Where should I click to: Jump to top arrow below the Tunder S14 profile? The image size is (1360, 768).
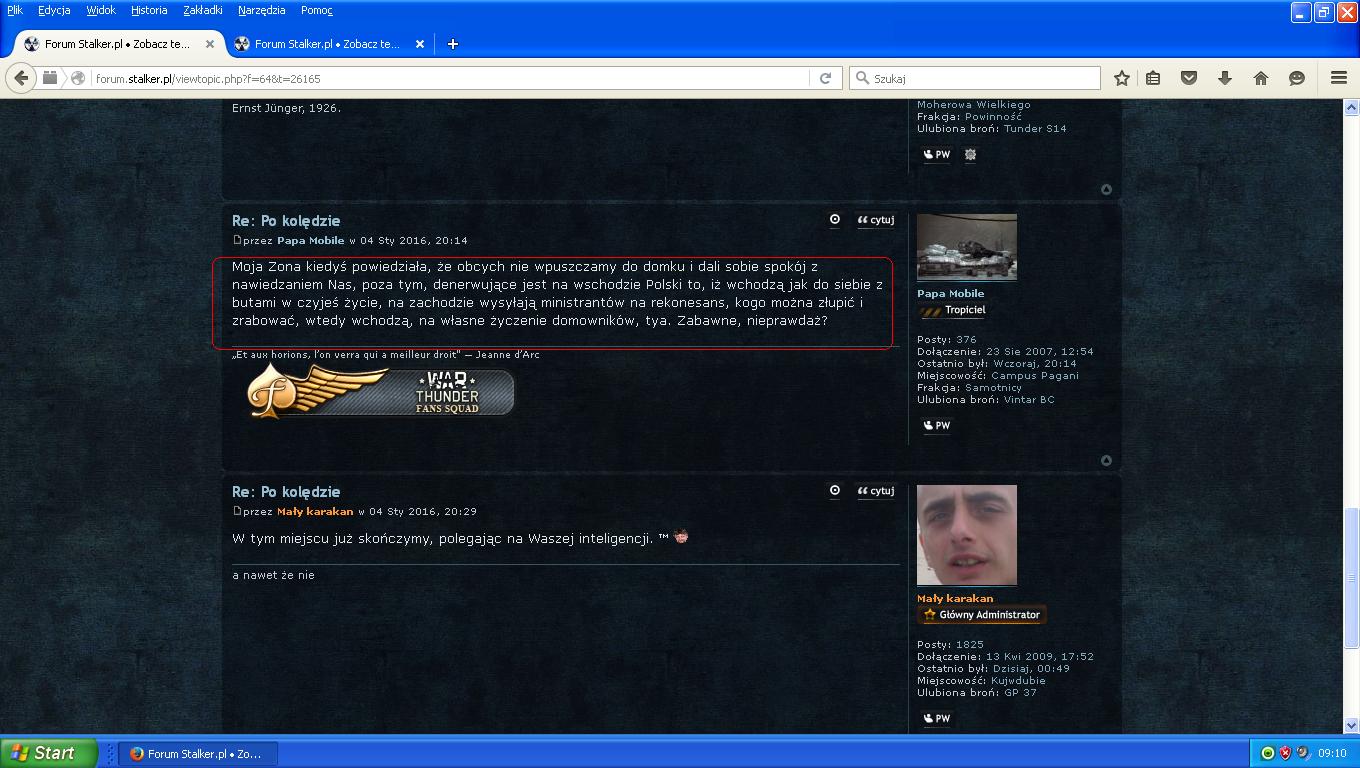tap(1106, 189)
